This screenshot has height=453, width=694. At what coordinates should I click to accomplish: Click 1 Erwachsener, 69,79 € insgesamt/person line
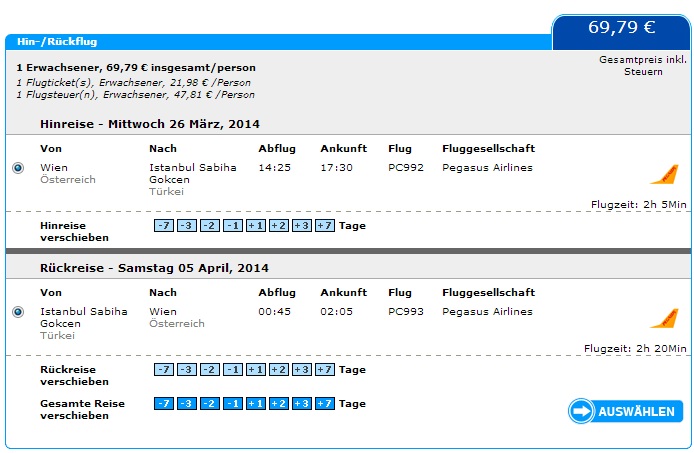coord(136,68)
